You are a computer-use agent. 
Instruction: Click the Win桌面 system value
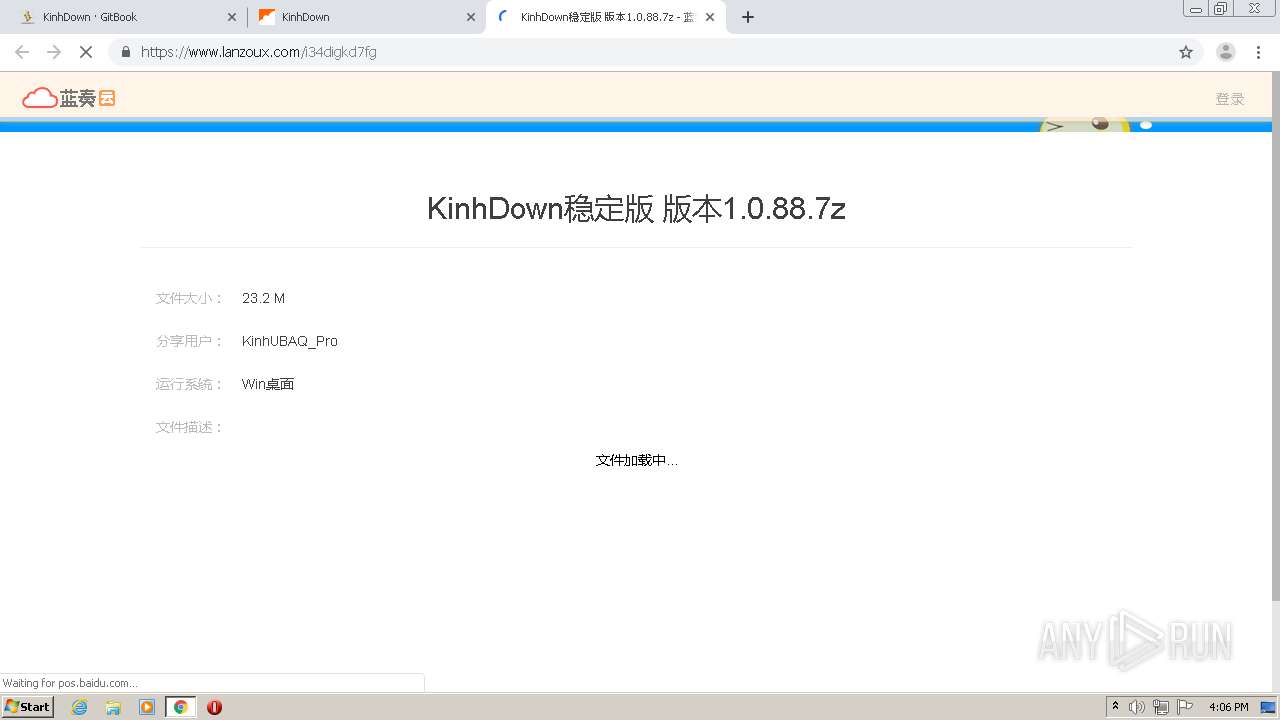(x=268, y=384)
